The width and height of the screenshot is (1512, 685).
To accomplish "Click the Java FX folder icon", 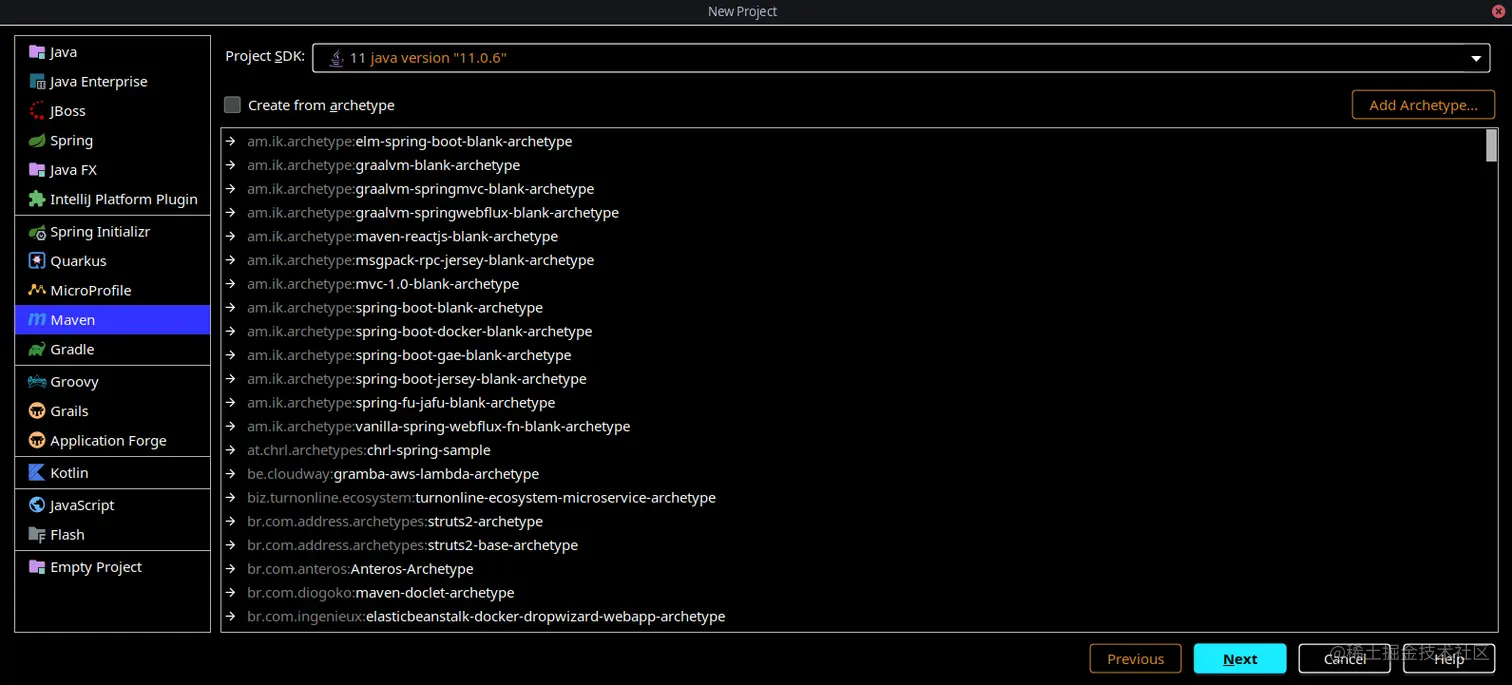I will [x=37, y=170].
